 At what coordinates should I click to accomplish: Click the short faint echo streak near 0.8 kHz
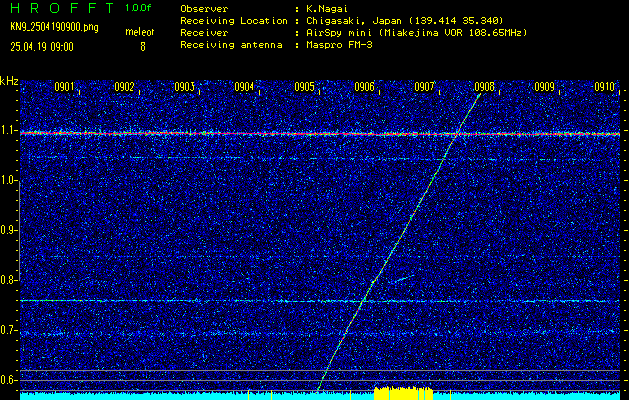[402, 278]
